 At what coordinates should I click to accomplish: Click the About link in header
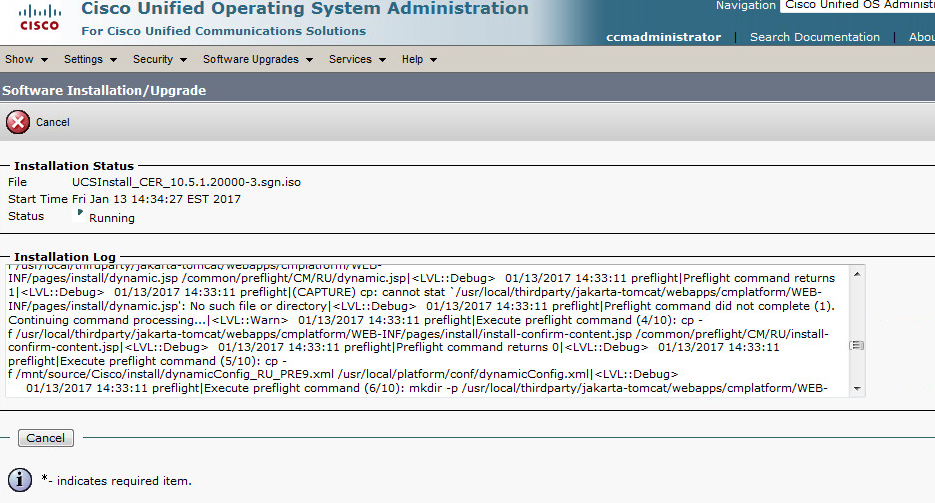point(921,37)
